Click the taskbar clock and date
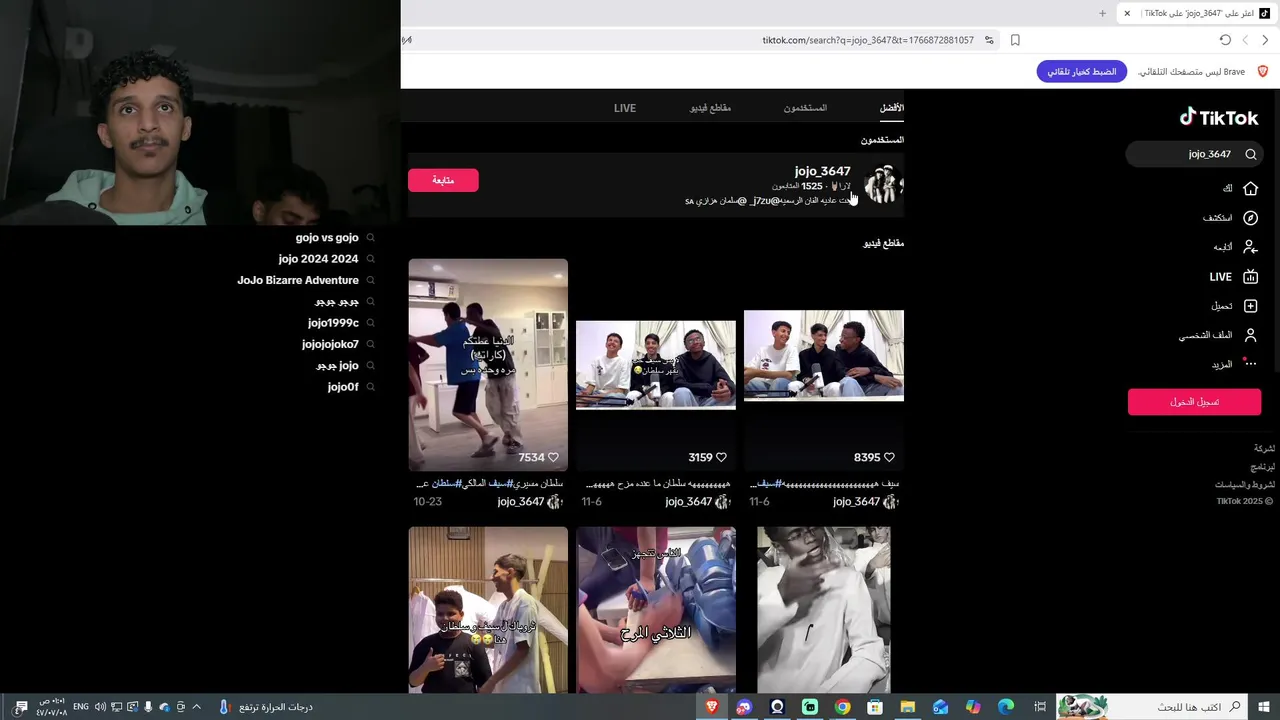The image size is (1280, 720). click(52, 707)
